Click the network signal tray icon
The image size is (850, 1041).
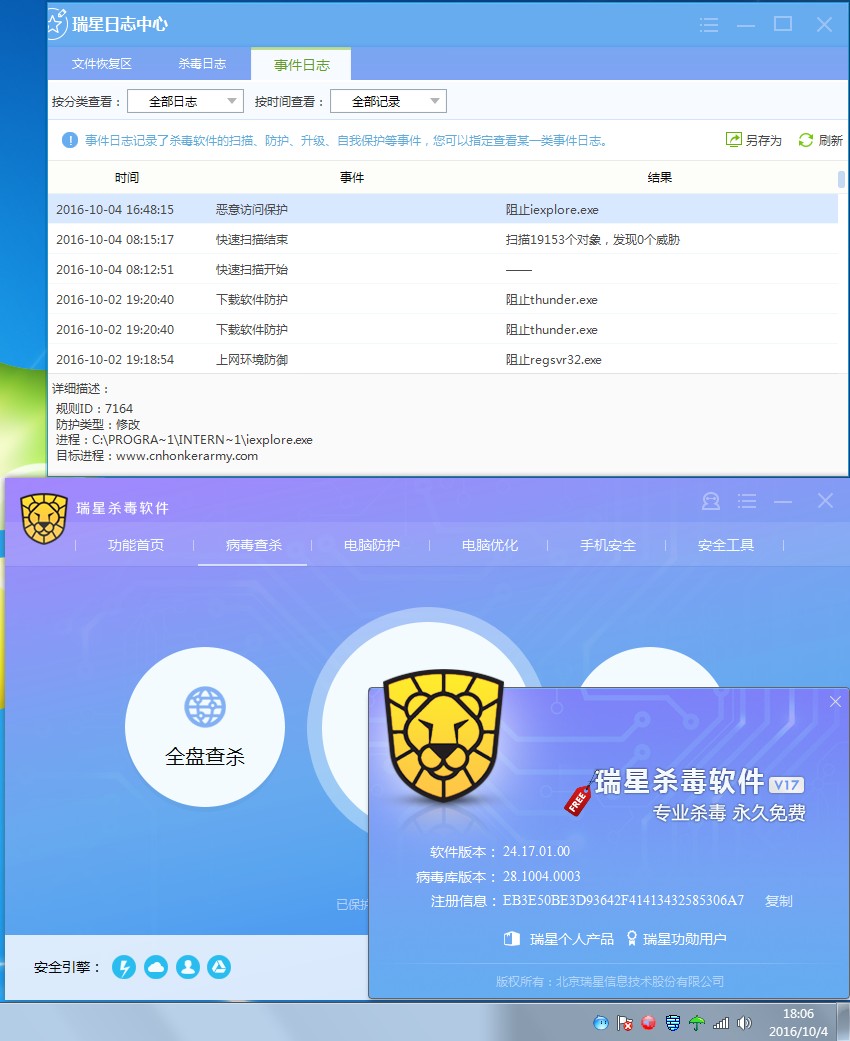pyautogui.click(x=721, y=1023)
